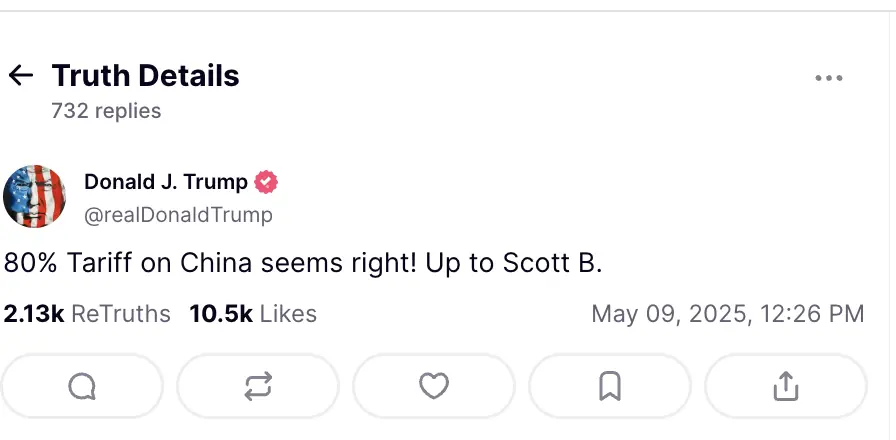Viewport: 896px width, 440px height.
Task: Click the red verified badge
Action: pos(266,182)
